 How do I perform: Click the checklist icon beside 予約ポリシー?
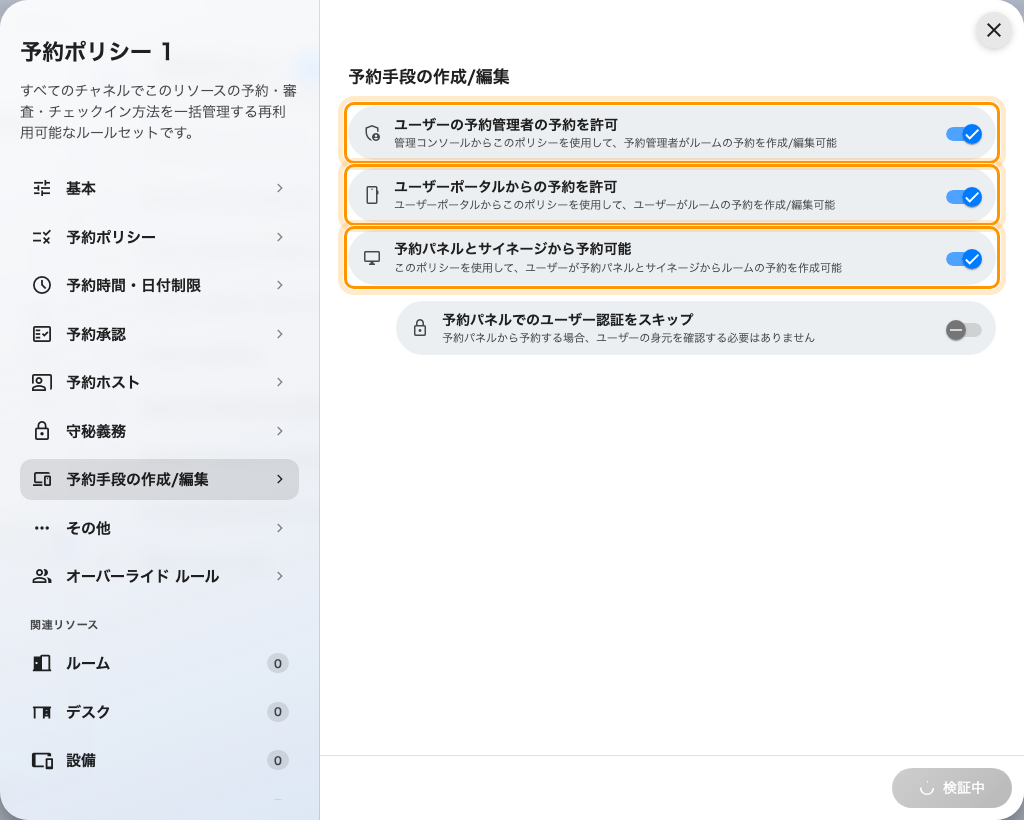(x=42, y=237)
